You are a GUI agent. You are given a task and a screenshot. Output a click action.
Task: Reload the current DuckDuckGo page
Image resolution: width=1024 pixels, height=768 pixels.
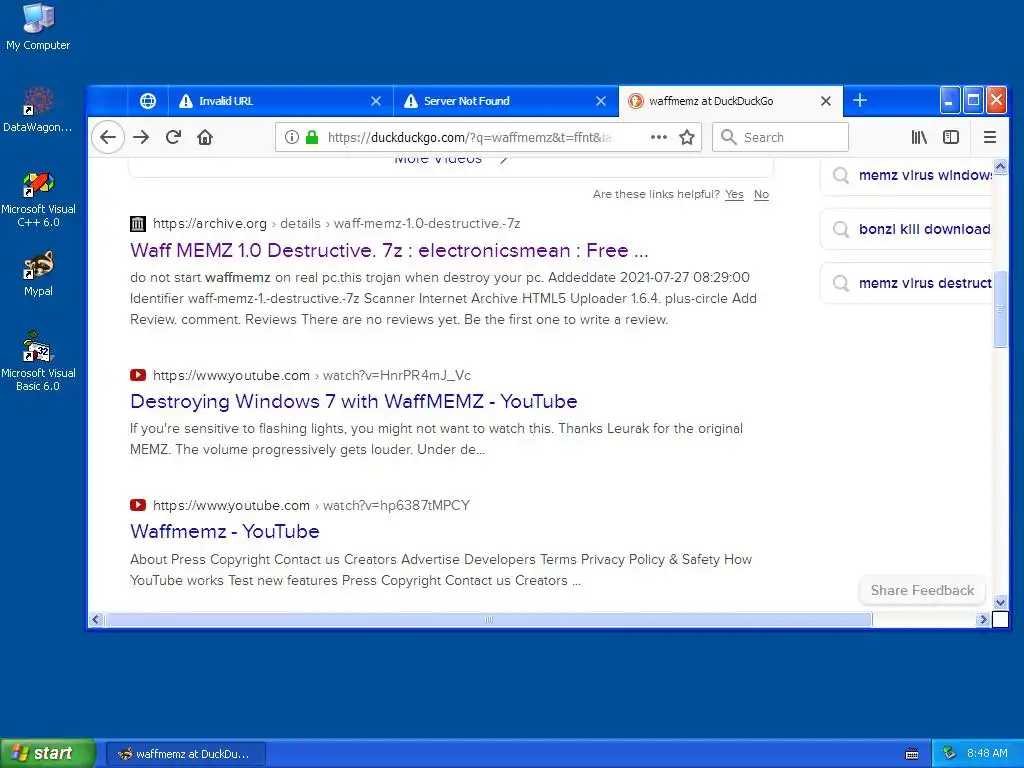173,137
